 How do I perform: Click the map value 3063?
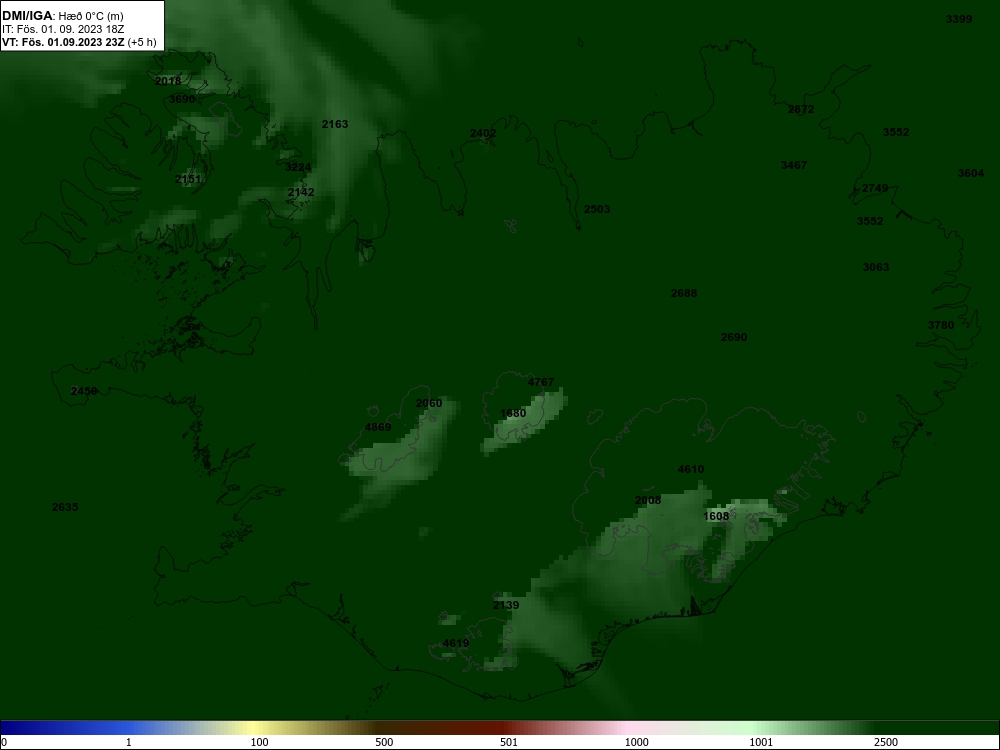click(876, 267)
